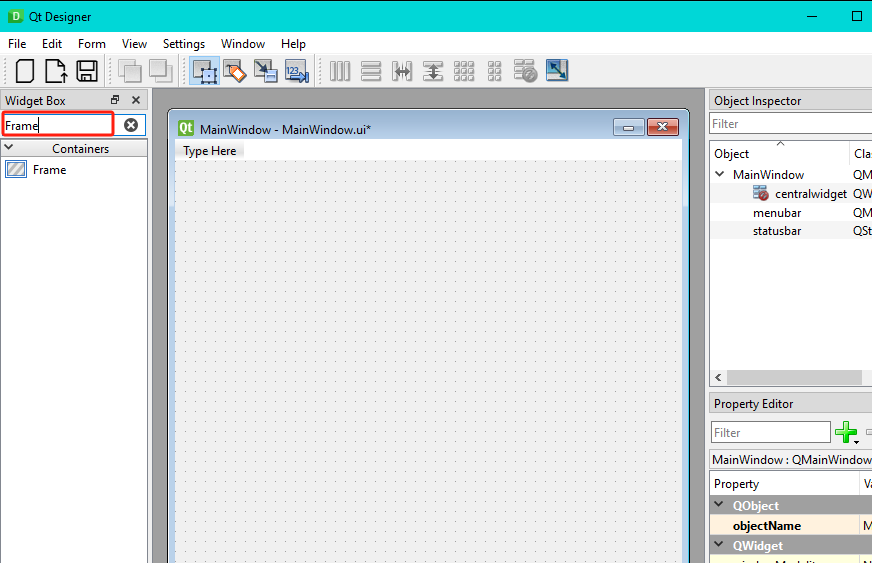Save the form using floppy disk icon
The width and height of the screenshot is (872, 563).
(x=87, y=71)
